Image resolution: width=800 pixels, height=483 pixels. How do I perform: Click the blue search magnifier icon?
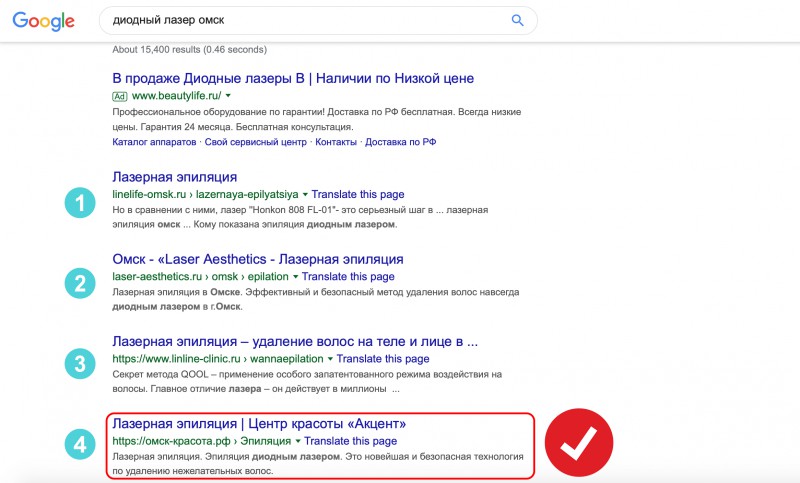coord(518,20)
